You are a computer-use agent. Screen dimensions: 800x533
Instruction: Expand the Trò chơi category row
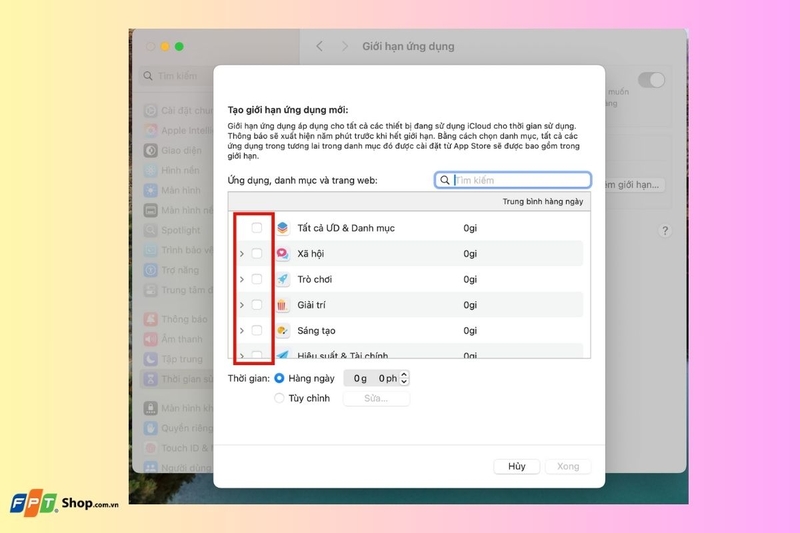[x=242, y=279]
